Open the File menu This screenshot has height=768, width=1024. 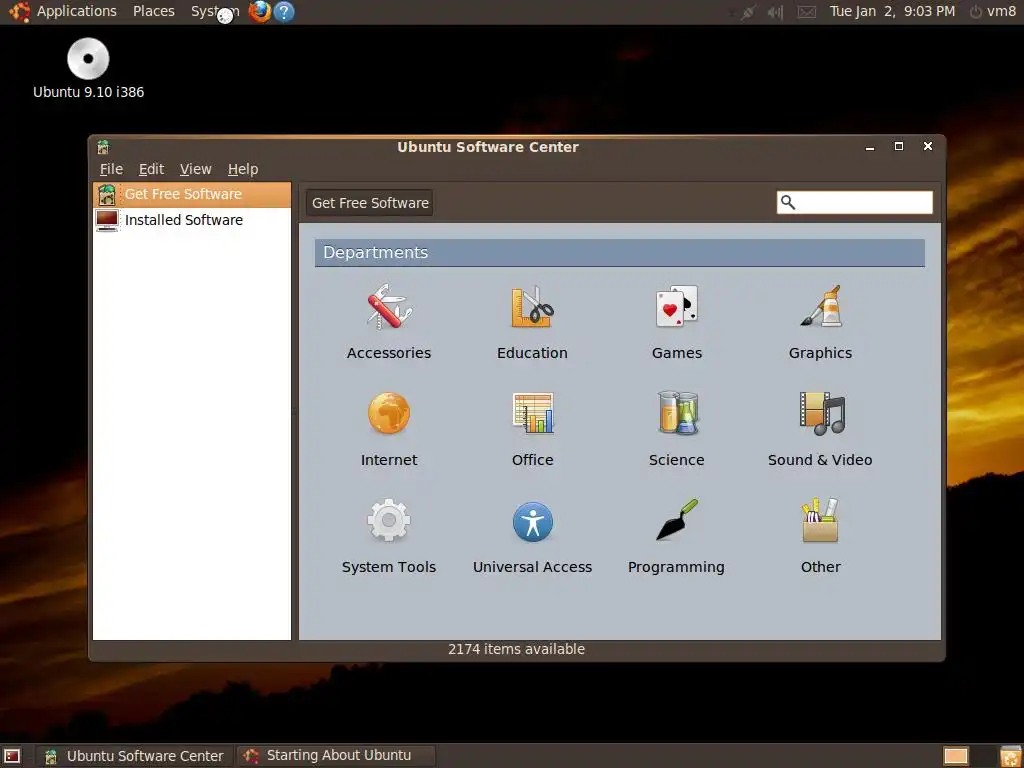(x=111, y=169)
